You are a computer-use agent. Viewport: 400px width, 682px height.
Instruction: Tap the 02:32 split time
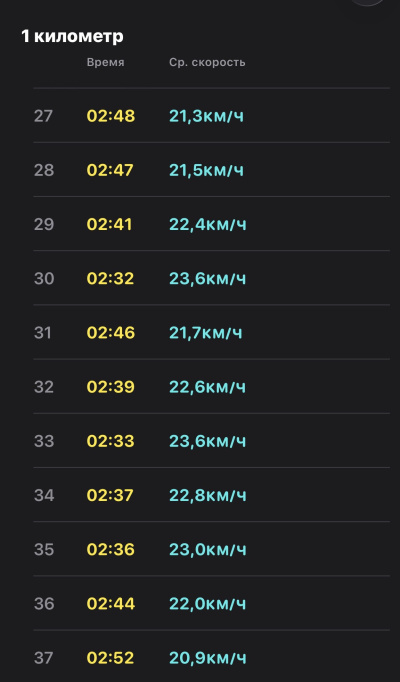110,278
